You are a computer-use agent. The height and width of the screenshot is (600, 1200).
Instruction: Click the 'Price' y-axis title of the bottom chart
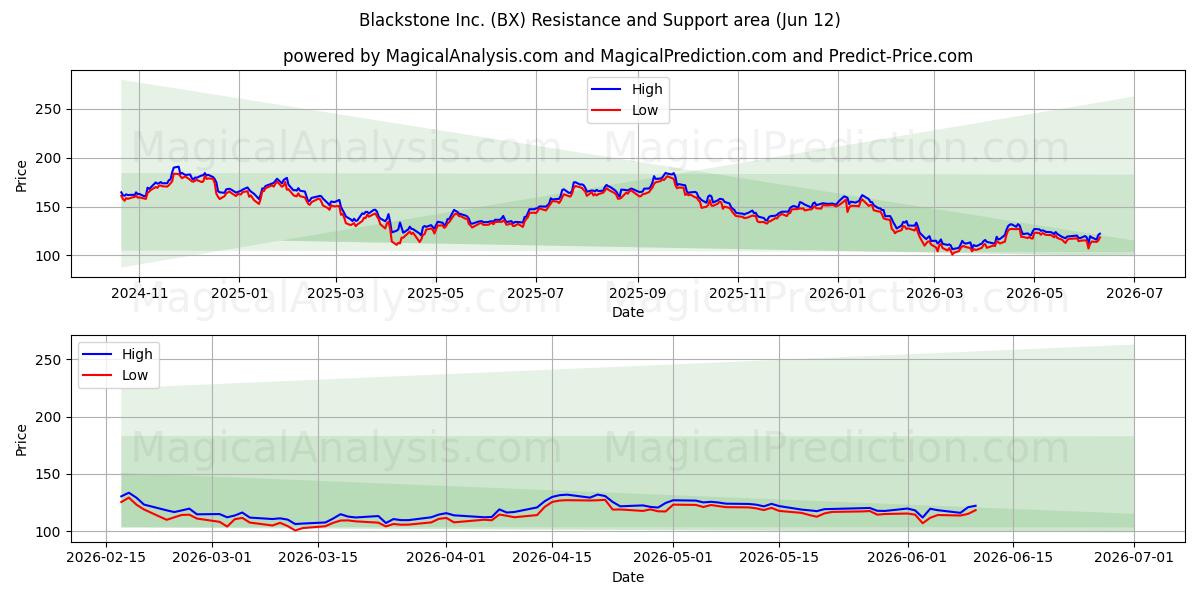tap(22, 438)
